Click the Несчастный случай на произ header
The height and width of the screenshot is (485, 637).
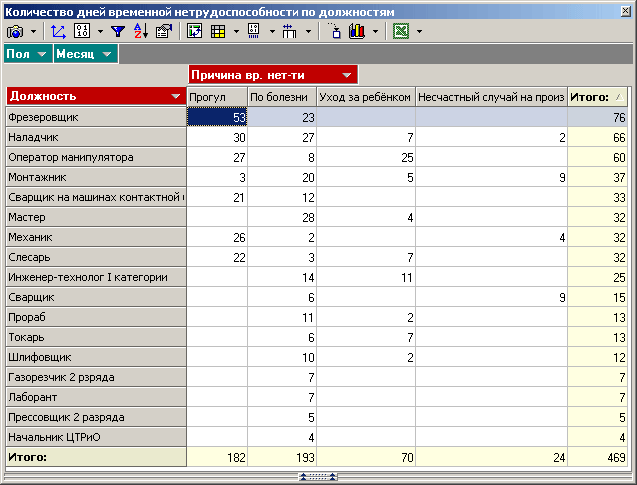tap(491, 97)
